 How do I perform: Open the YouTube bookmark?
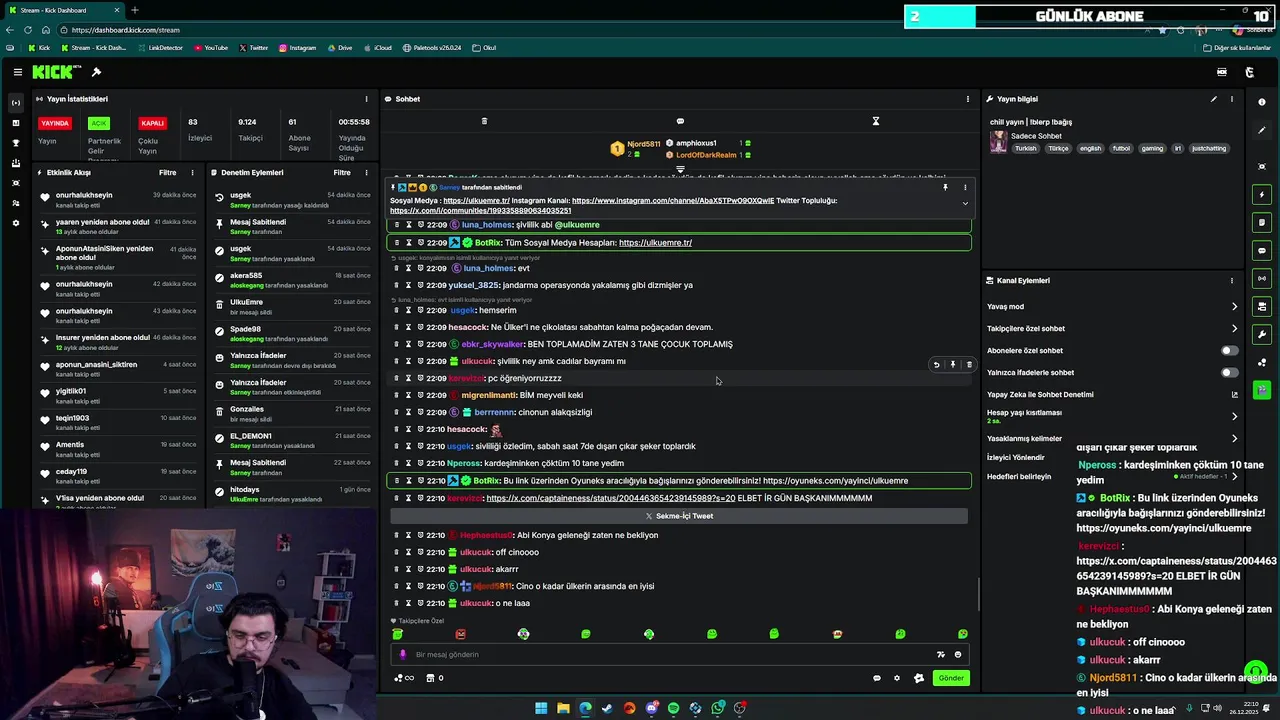[x=211, y=48]
